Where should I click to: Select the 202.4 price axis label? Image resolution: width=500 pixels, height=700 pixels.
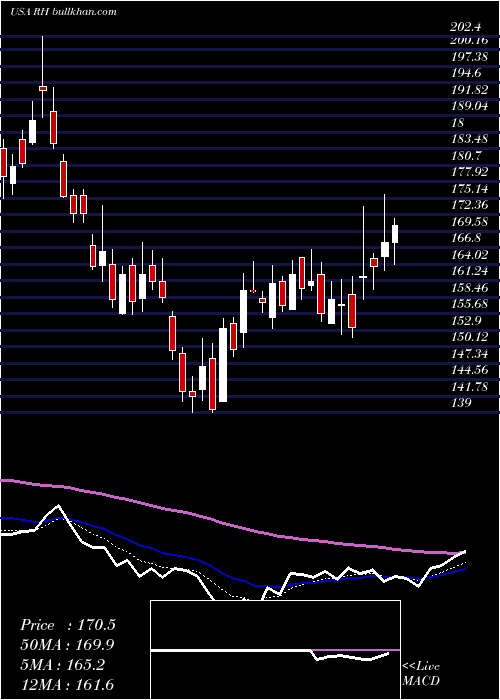point(466,27)
